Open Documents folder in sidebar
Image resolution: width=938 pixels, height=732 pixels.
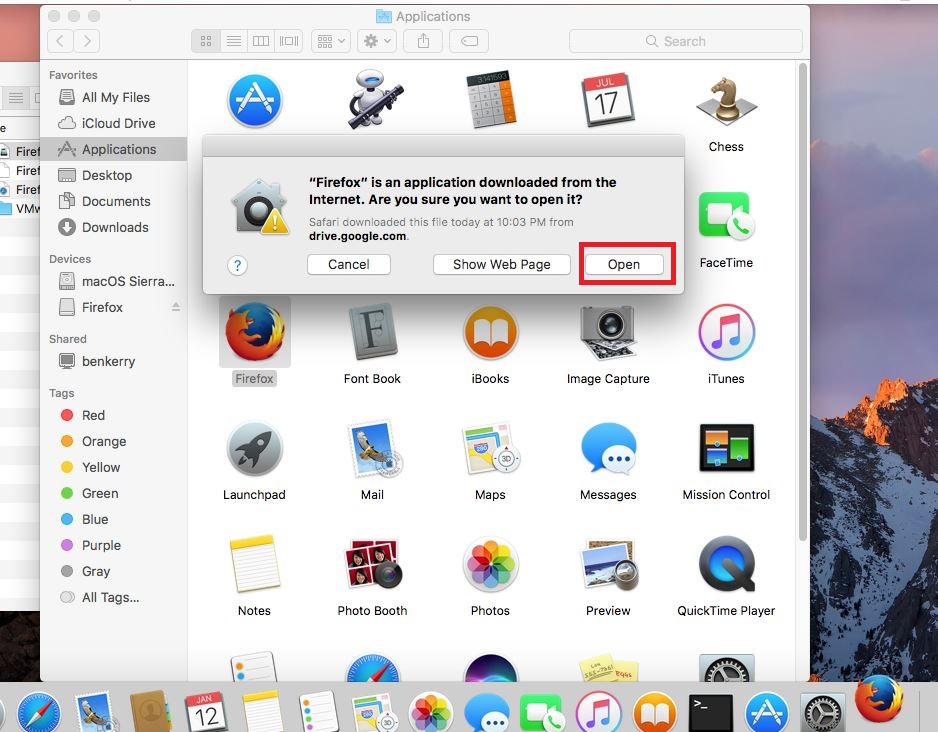coord(114,202)
